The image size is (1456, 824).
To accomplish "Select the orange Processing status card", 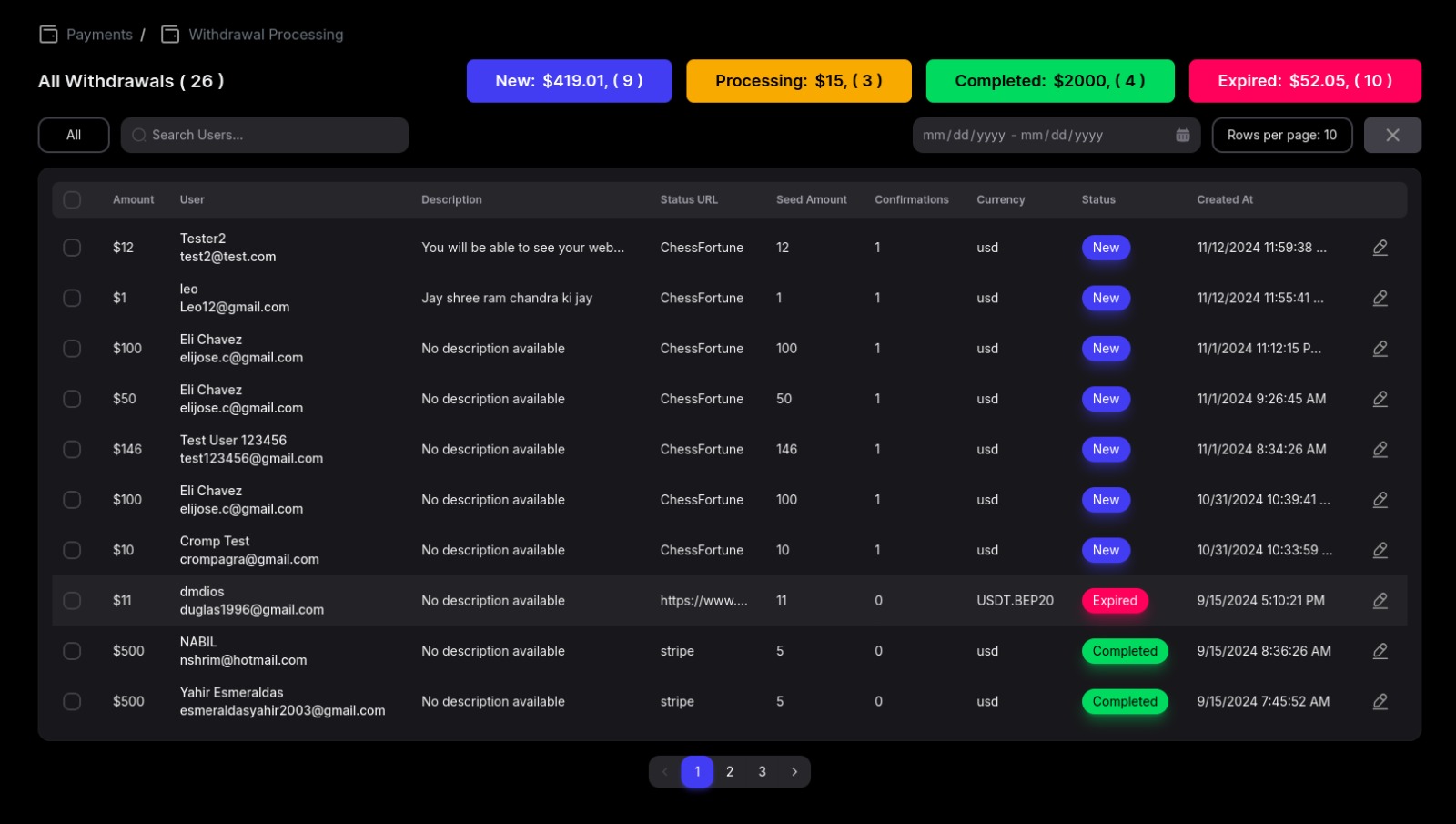I will coord(798,81).
